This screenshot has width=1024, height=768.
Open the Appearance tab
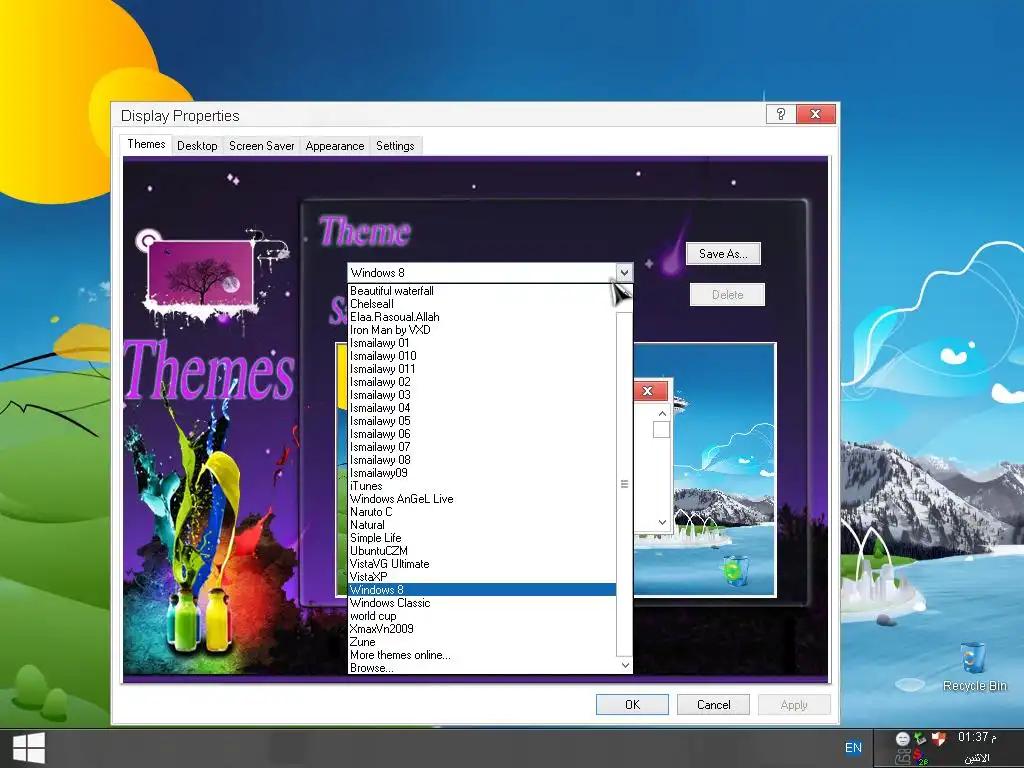pos(334,146)
